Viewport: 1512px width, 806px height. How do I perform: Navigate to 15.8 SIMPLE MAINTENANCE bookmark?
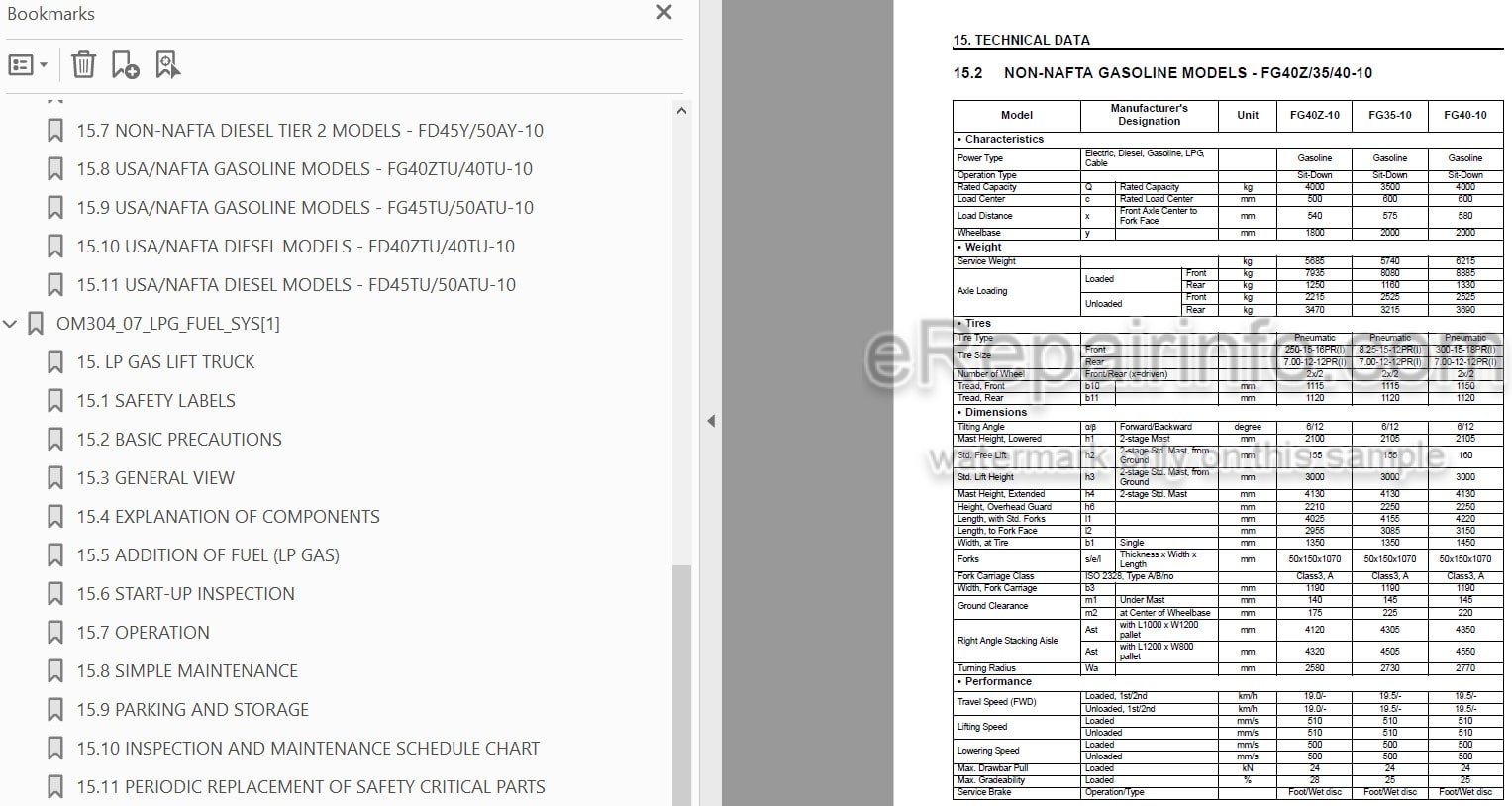pos(187,671)
